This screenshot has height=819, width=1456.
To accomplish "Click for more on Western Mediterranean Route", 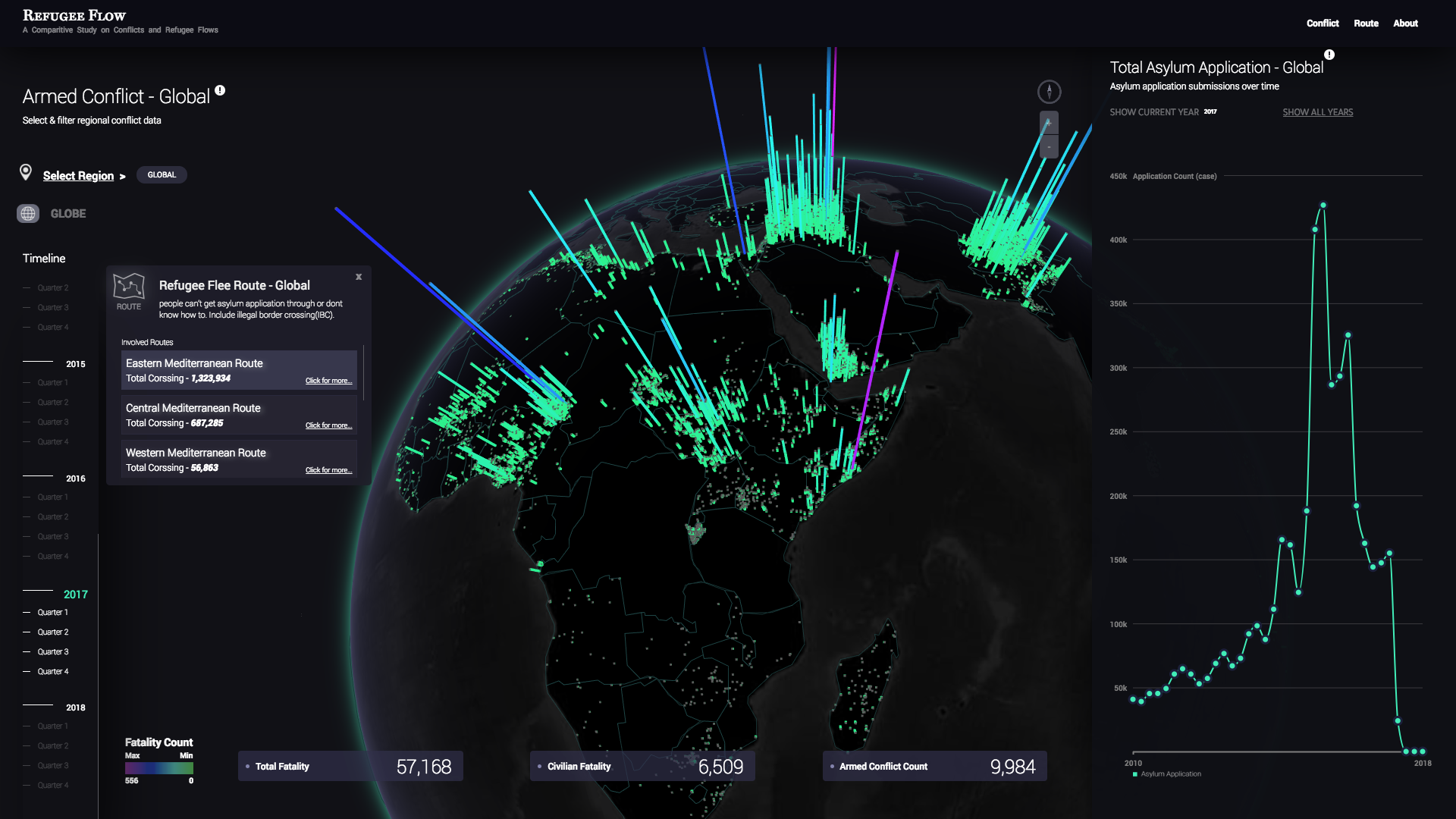I will [x=328, y=470].
